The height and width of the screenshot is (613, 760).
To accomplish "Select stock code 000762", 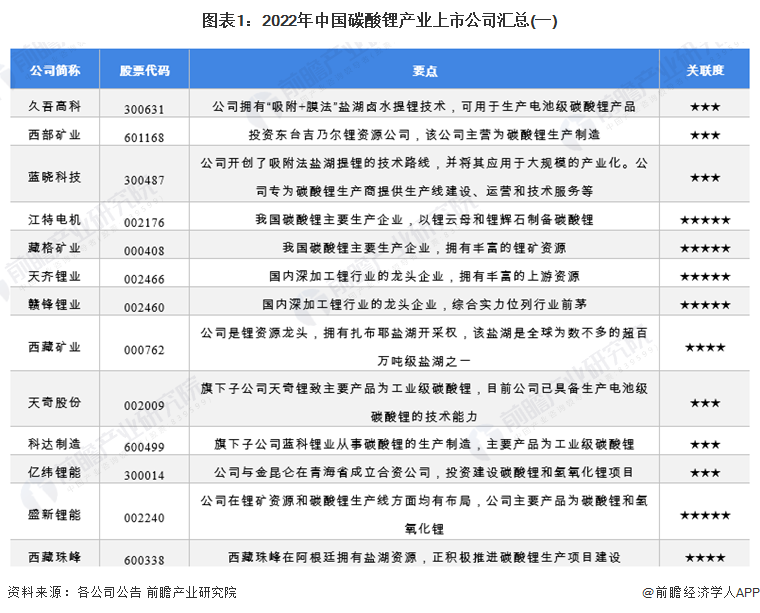I will (144, 350).
